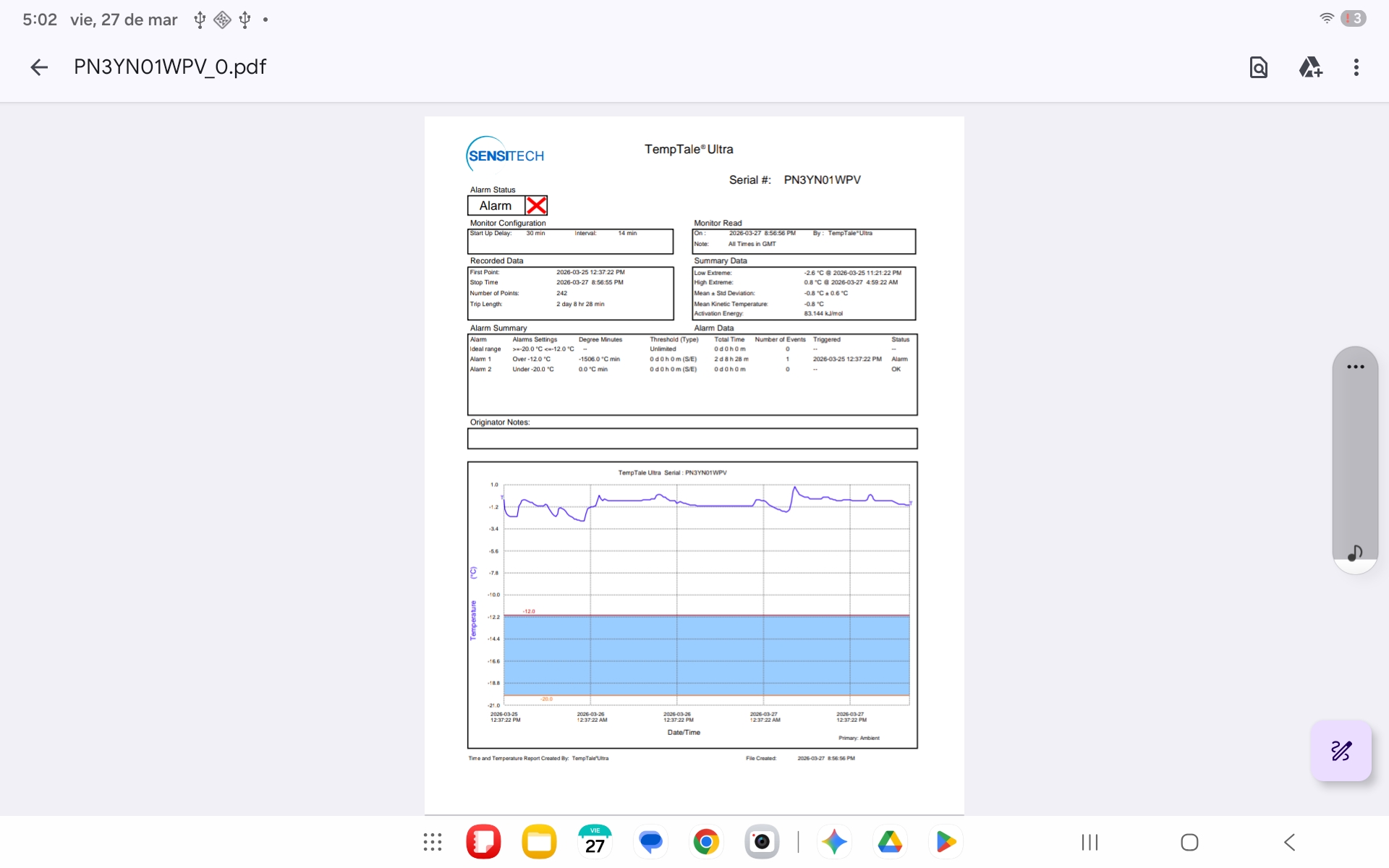Open the blue Messages app

[650, 842]
